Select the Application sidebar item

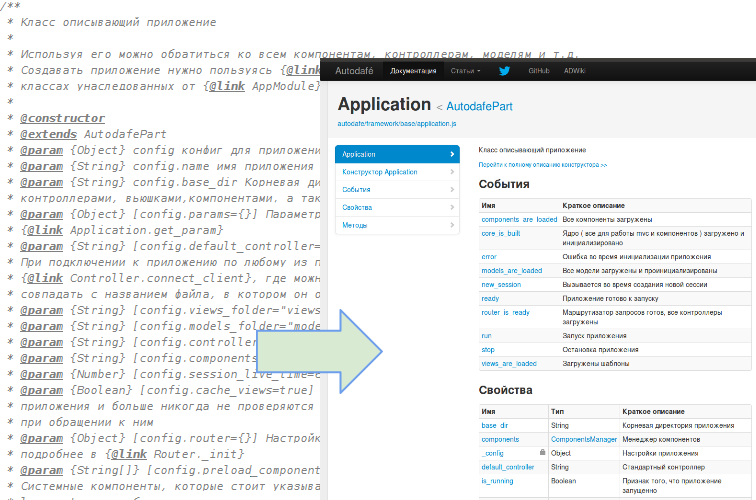tap(397, 154)
